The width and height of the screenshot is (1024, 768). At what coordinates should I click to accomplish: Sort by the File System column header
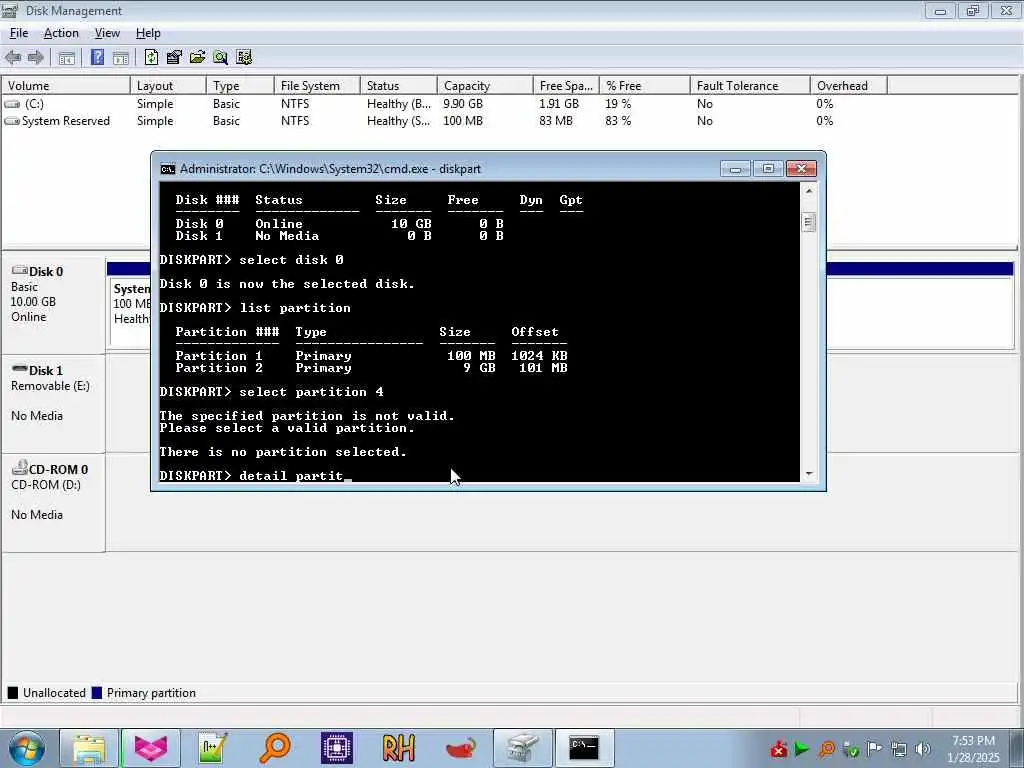click(317, 86)
